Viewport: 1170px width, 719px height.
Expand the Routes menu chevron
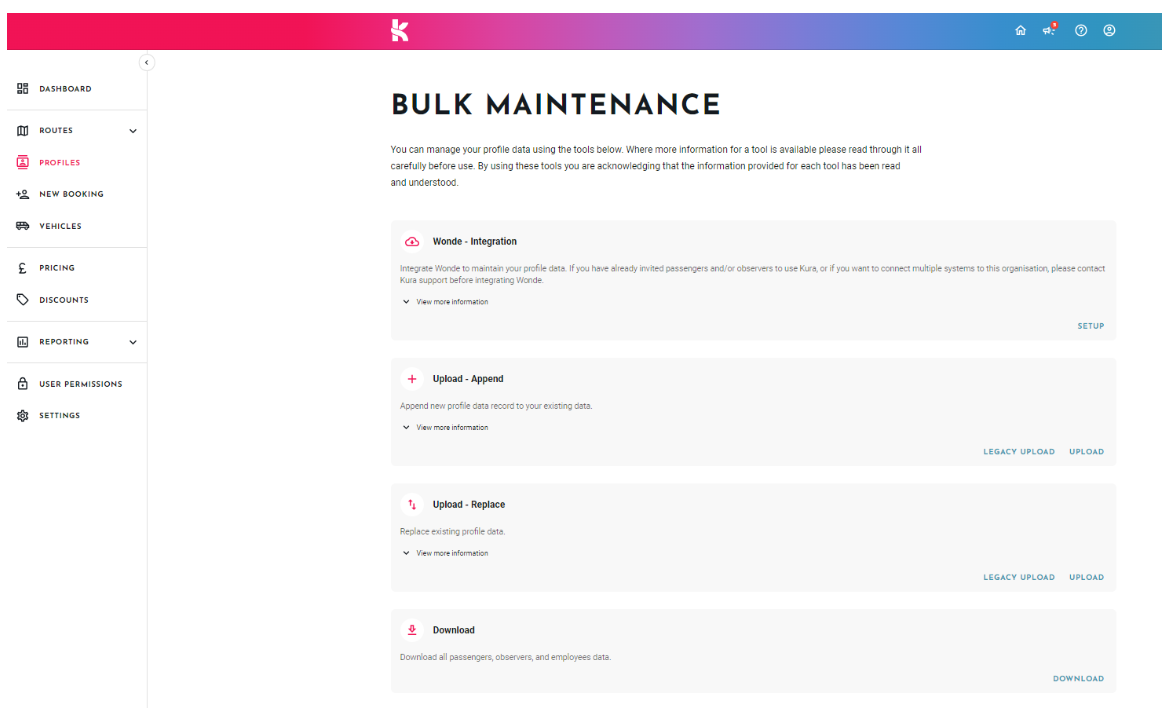133,131
